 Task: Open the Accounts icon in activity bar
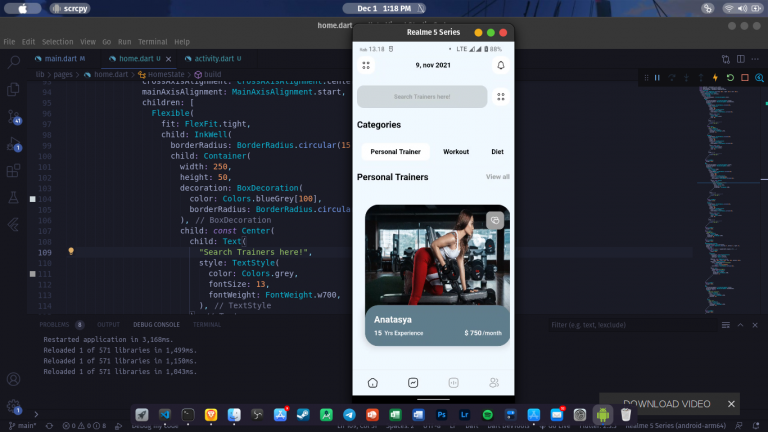[x=14, y=379]
